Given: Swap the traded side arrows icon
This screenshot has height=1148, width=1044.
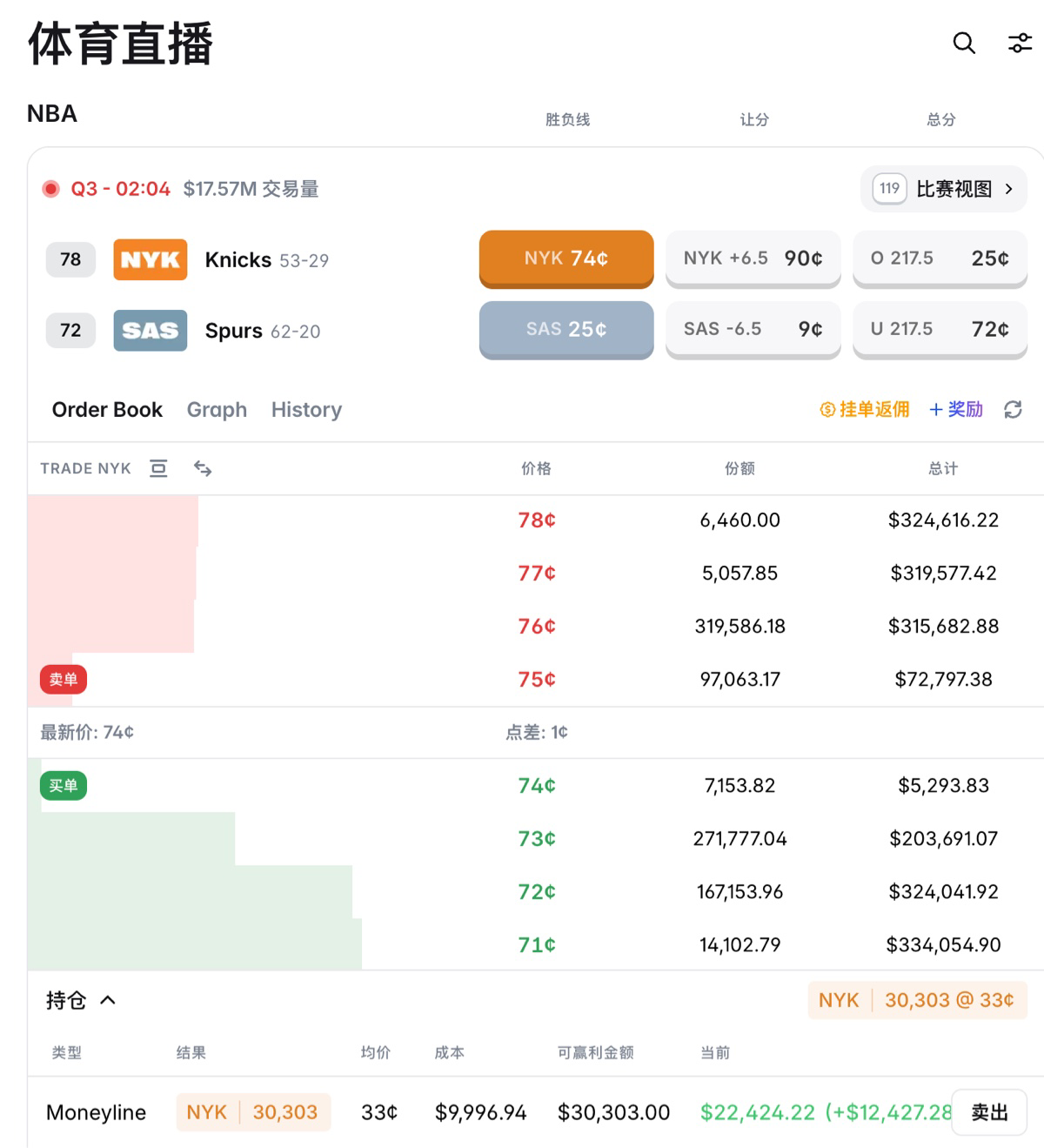Looking at the screenshot, I should (x=203, y=468).
